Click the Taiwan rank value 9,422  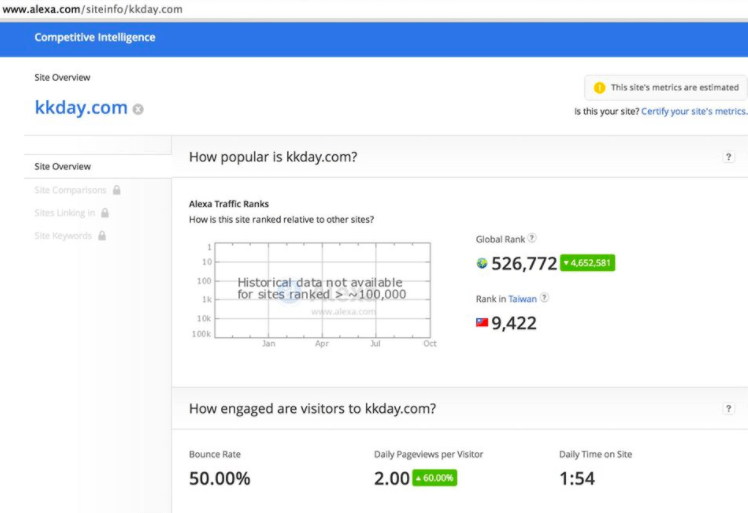point(514,323)
